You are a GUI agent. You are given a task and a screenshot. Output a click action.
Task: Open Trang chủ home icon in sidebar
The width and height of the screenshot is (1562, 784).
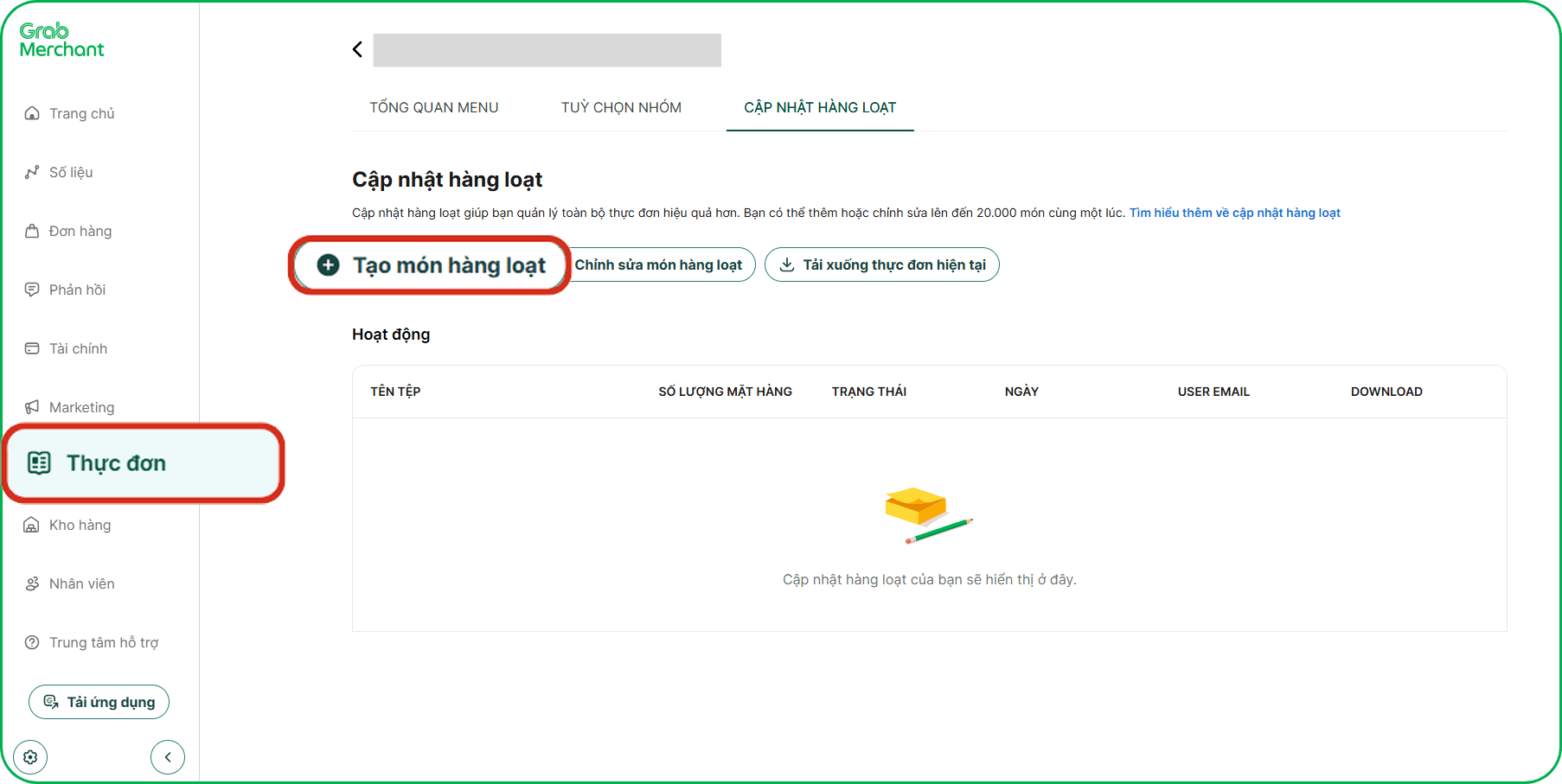tap(32, 113)
